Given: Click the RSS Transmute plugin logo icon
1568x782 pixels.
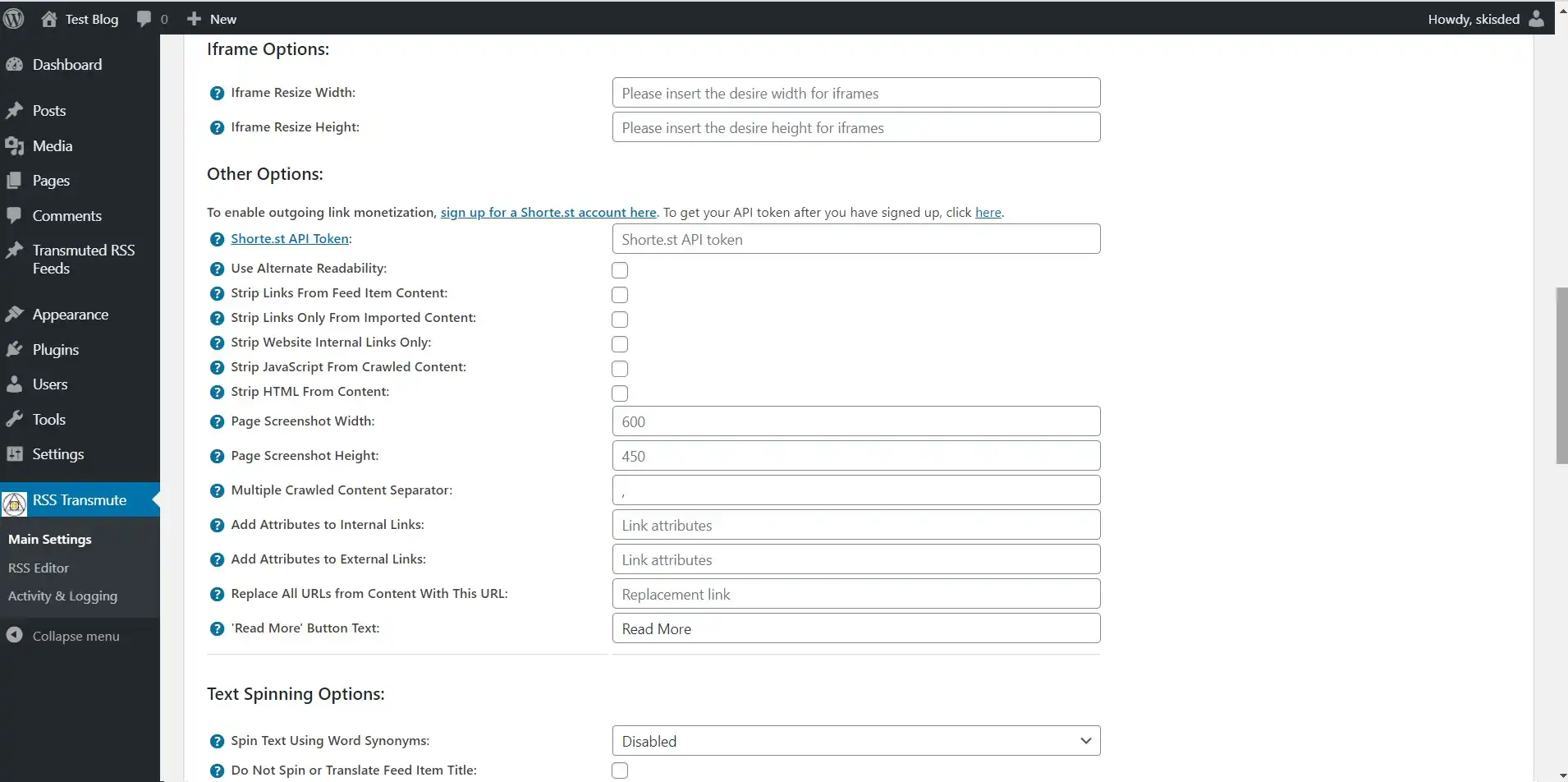Looking at the screenshot, I should click(x=14, y=503).
